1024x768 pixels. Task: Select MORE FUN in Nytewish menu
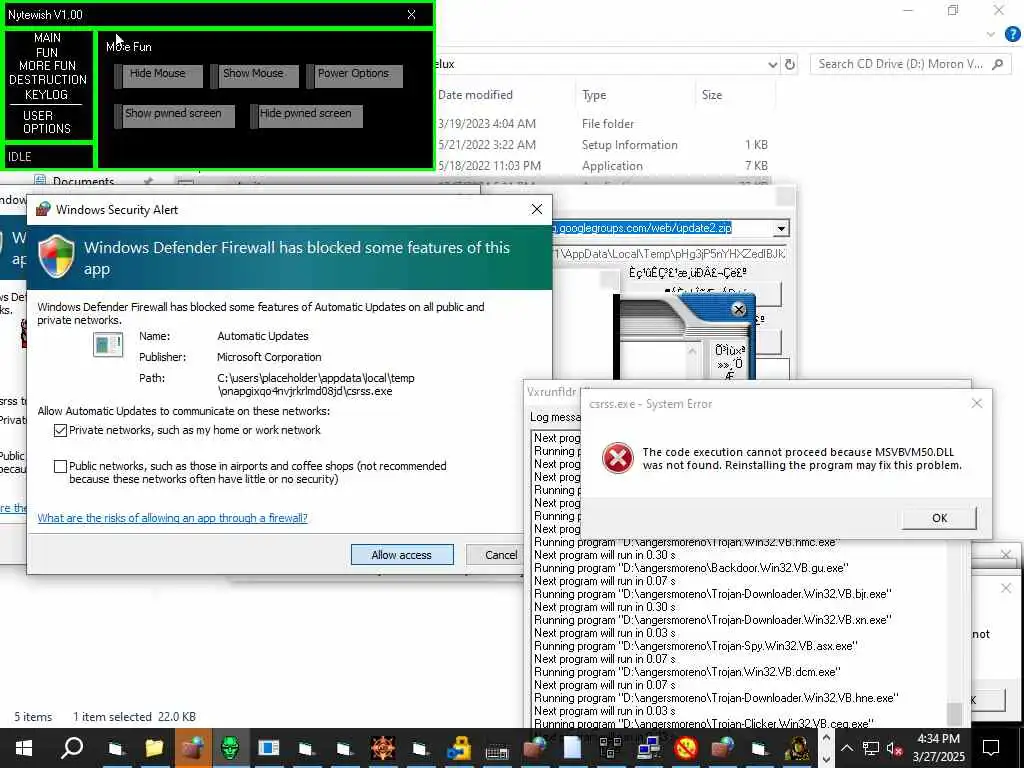pyautogui.click(x=47, y=66)
